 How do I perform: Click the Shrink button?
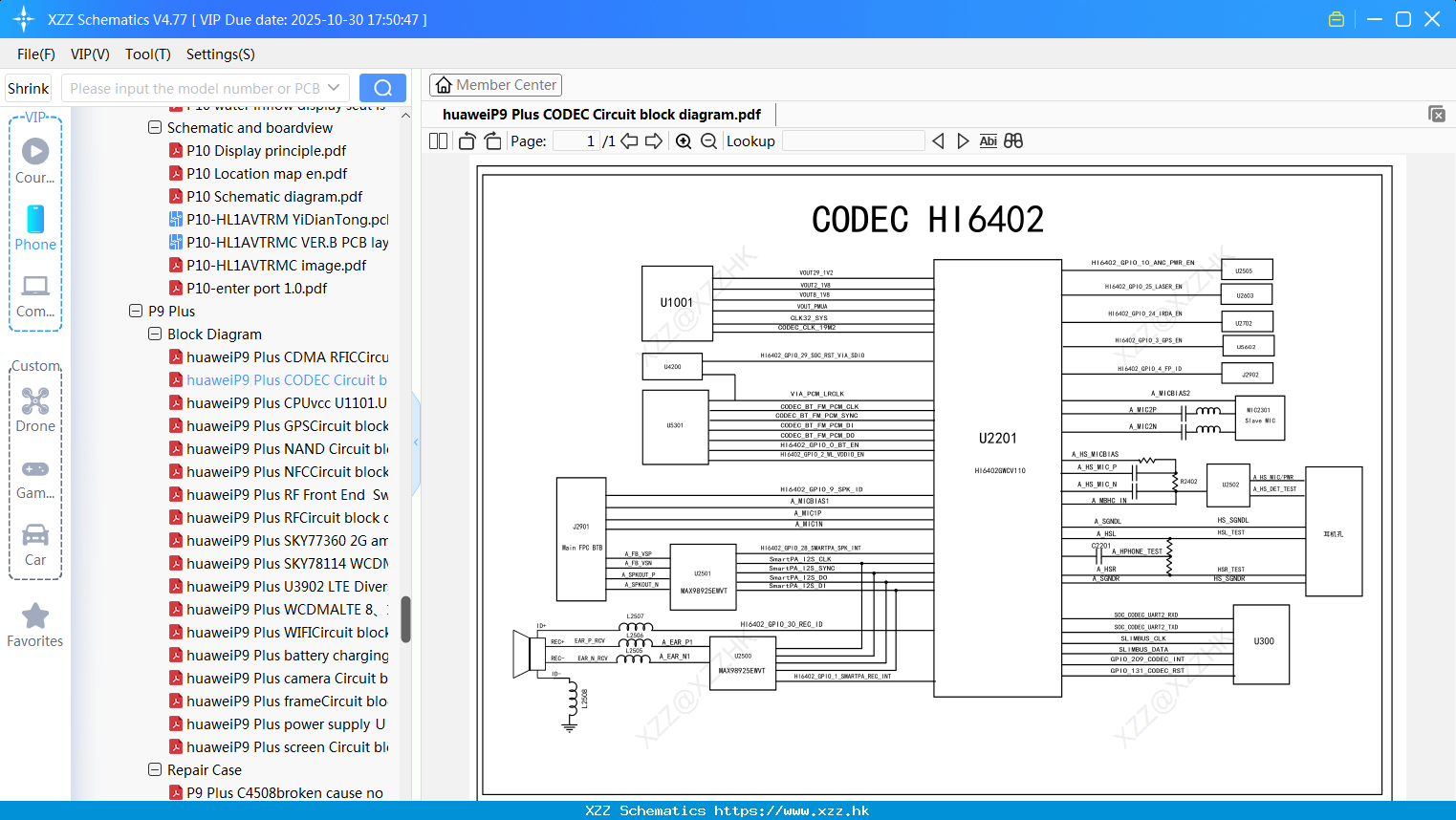[x=29, y=88]
